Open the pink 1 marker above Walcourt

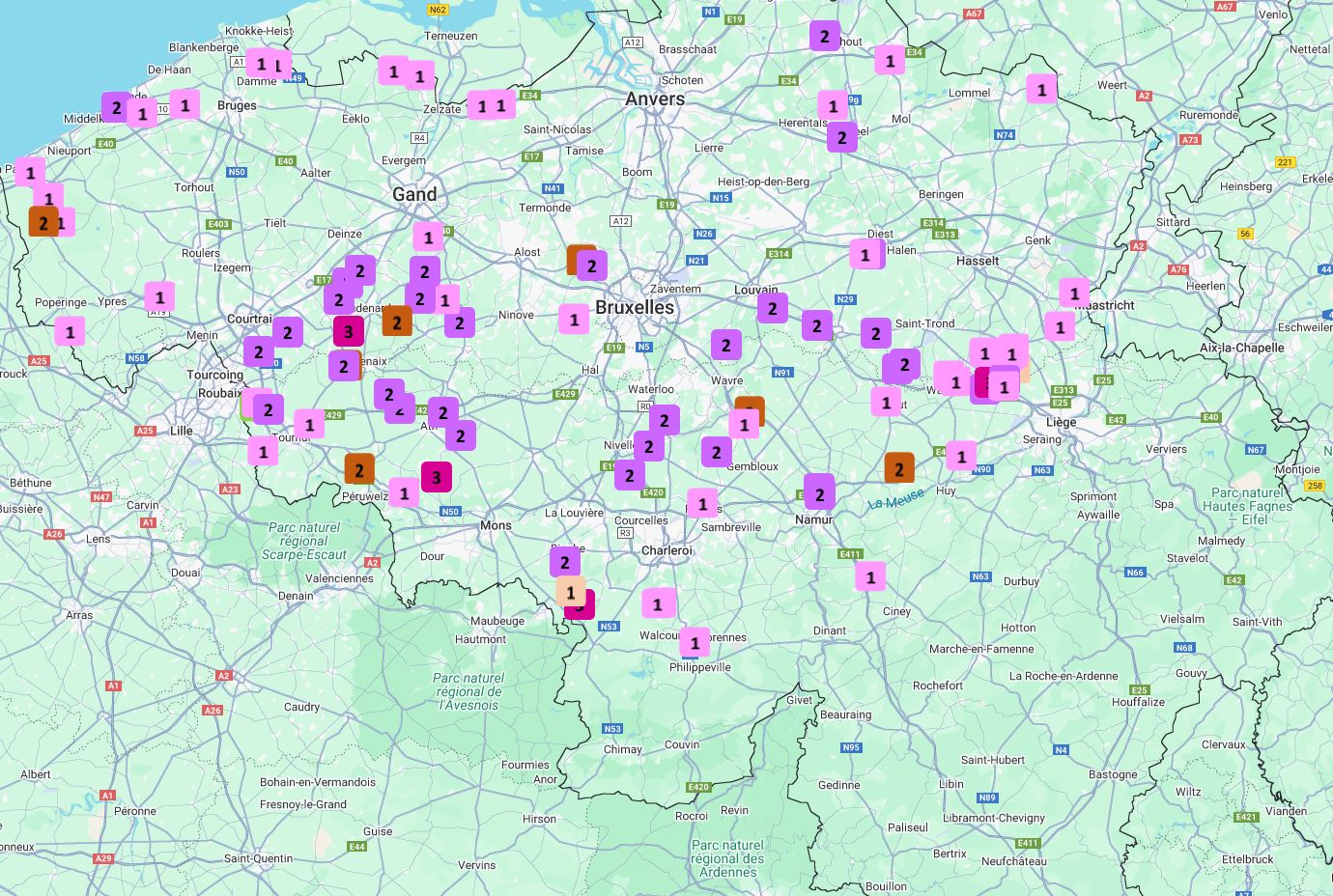click(658, 604)
